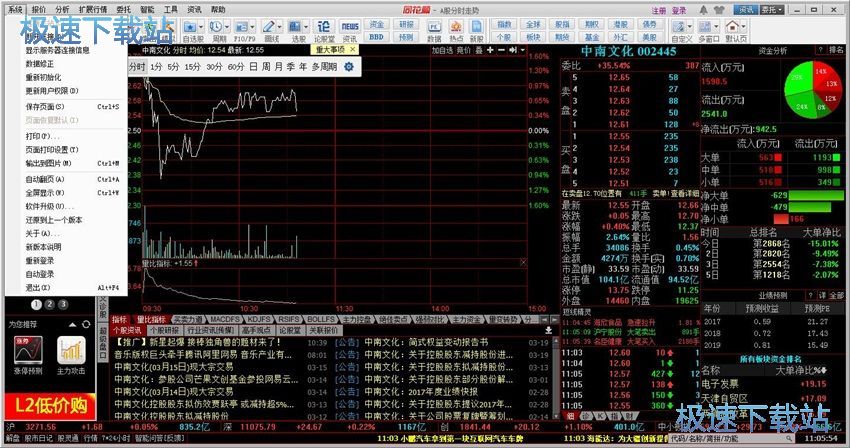
Task: Open the 数据 data icon
Action: pyautogui.click(x=434, y=26)
